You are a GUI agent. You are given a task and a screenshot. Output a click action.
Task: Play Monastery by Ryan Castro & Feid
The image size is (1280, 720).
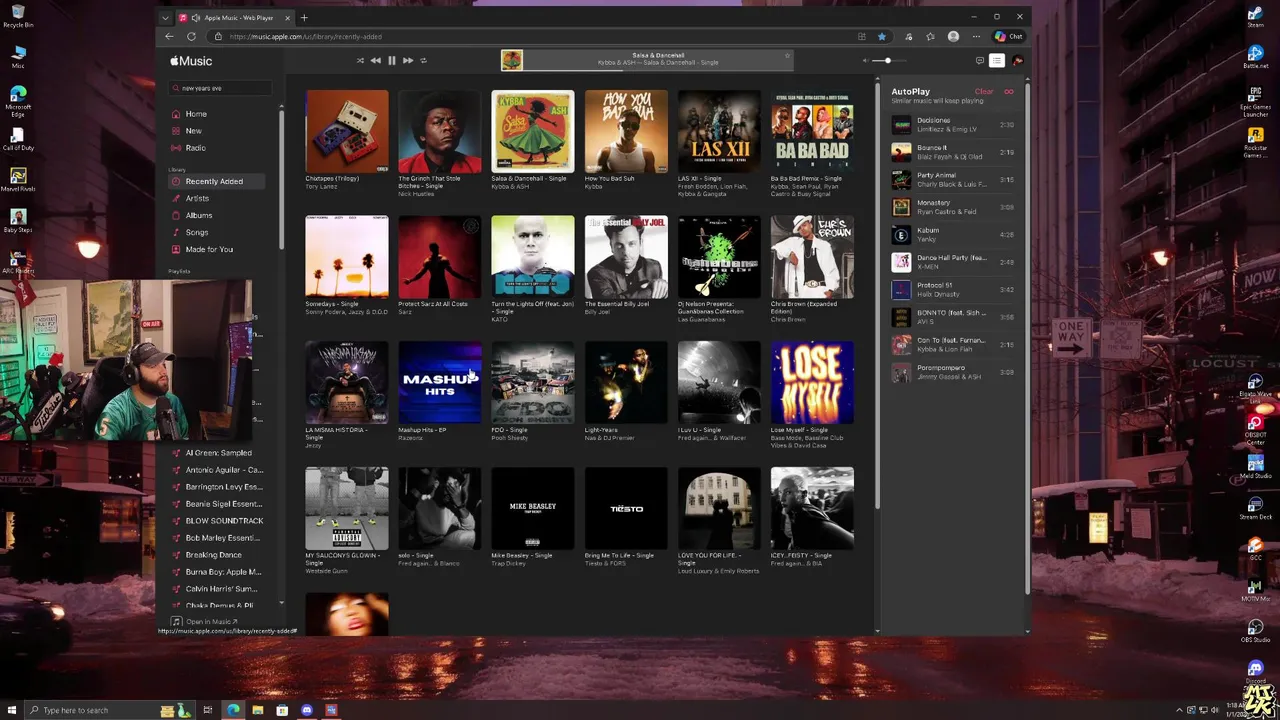click(x=953, y=207)
